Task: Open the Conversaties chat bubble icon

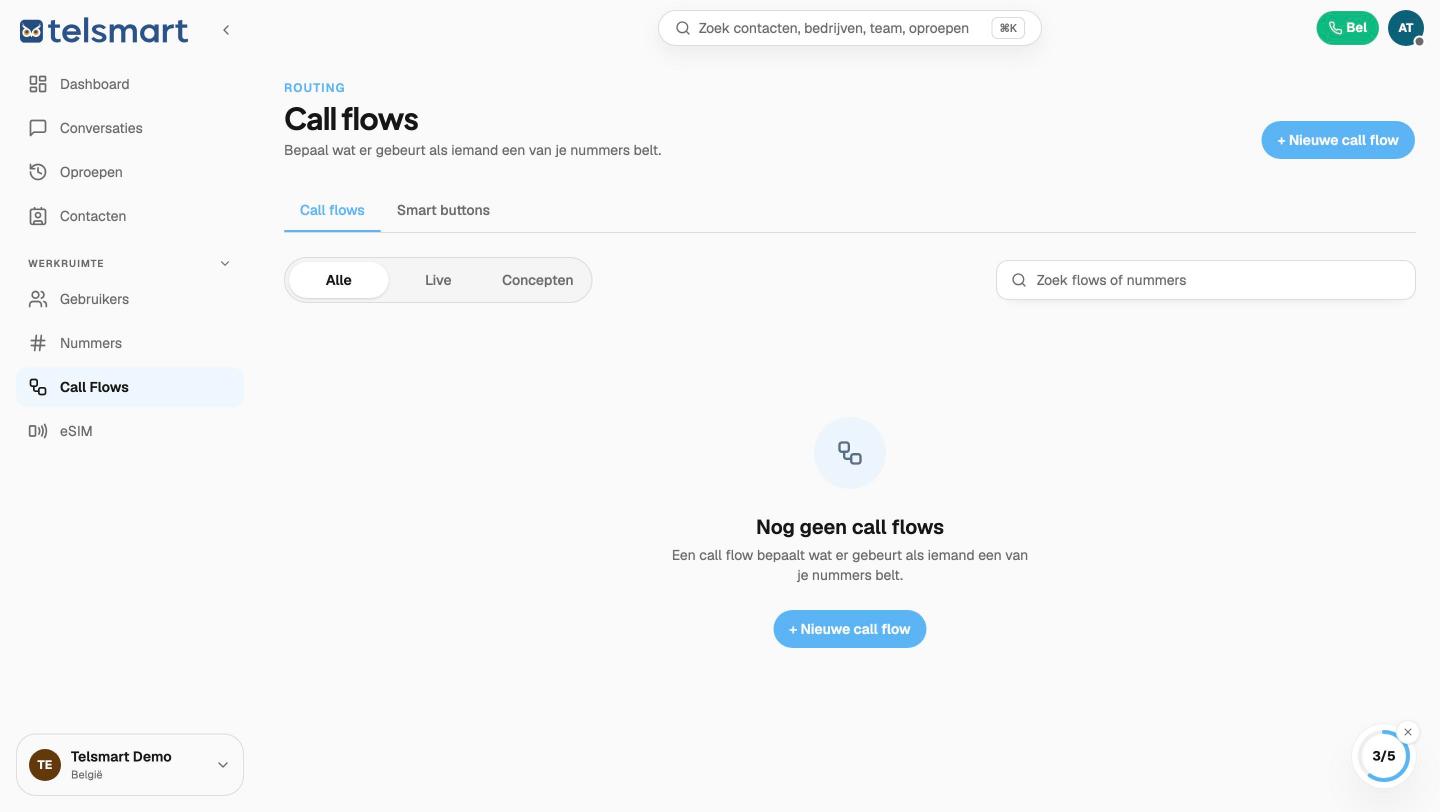Action: click(x=38, y=128)
